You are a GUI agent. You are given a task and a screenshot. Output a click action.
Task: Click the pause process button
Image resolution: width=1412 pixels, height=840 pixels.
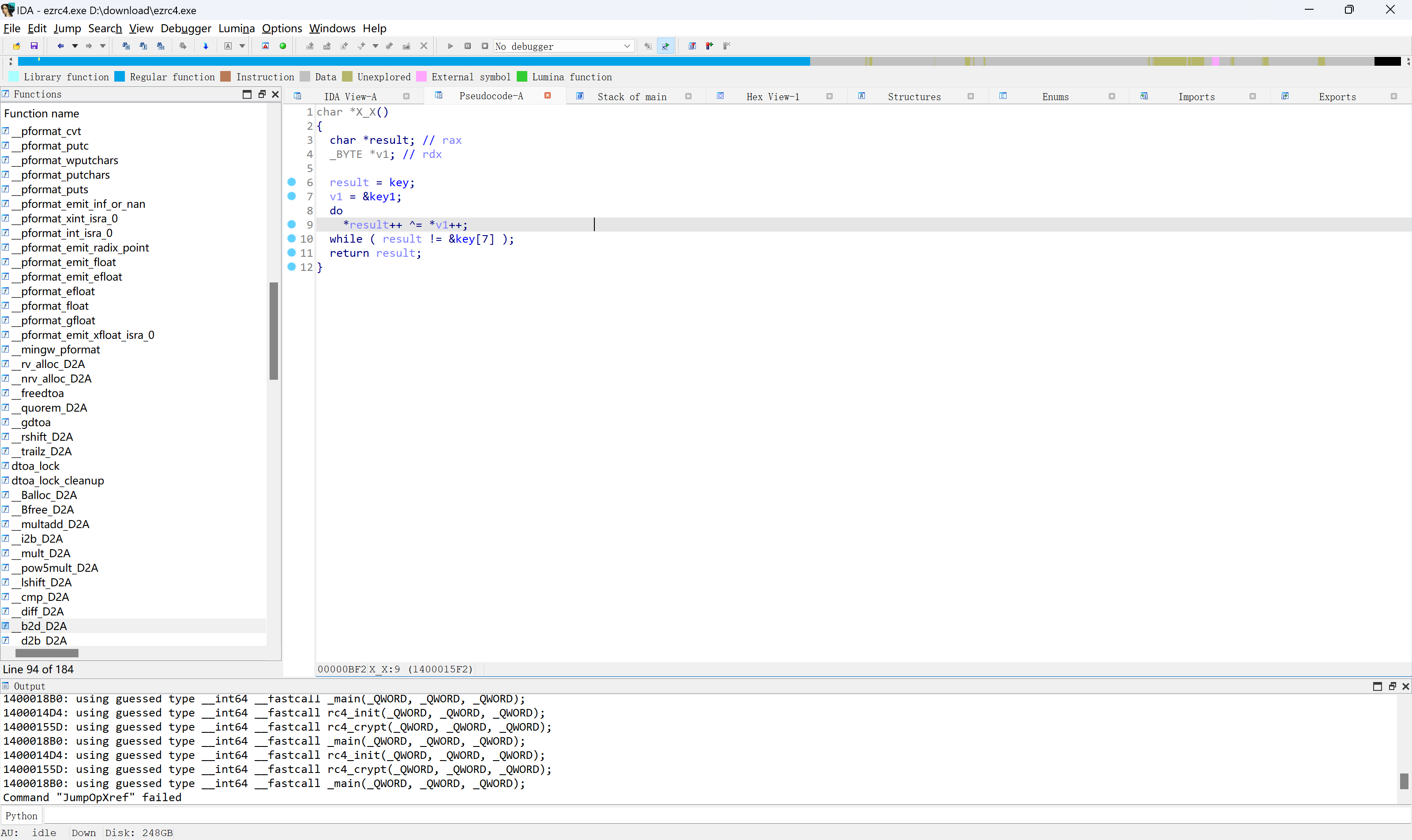468,46
